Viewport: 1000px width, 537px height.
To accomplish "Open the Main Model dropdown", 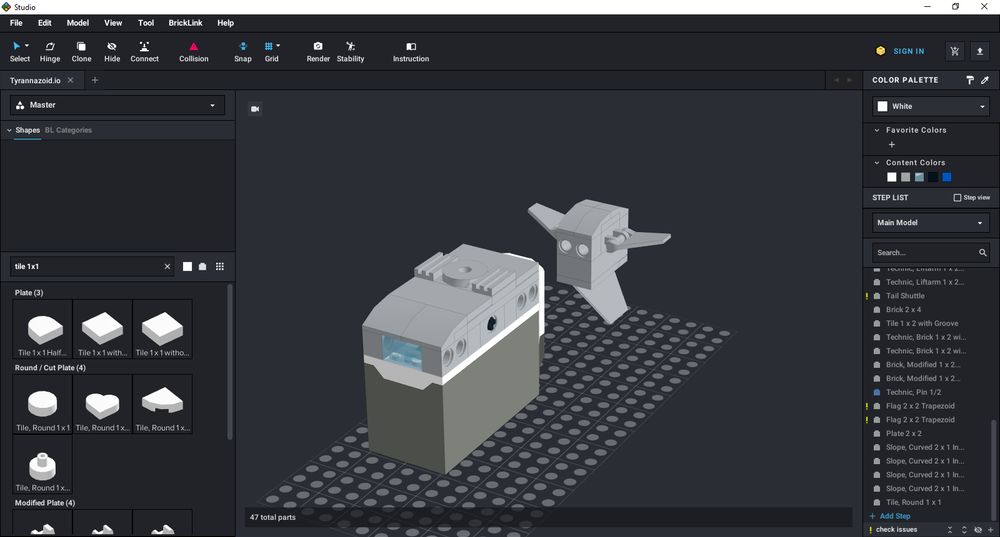I will (x=930, y=223).
